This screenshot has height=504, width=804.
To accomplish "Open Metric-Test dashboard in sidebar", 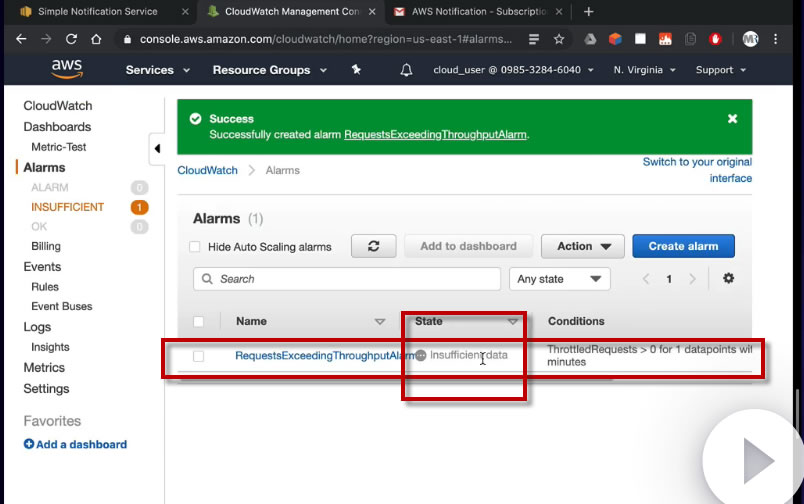I will point(58,147).
